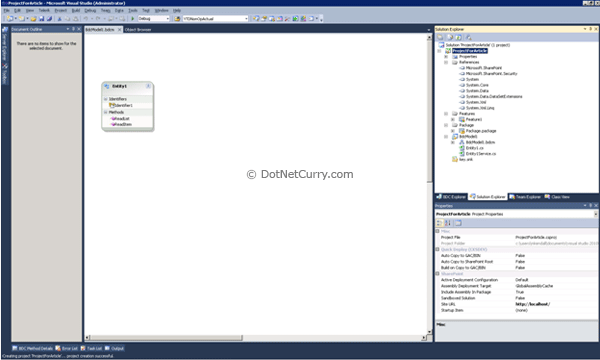600x360 pixels.
Task: Collapse the References node in Solution Explorer
Action: click(x=446, y=62)
